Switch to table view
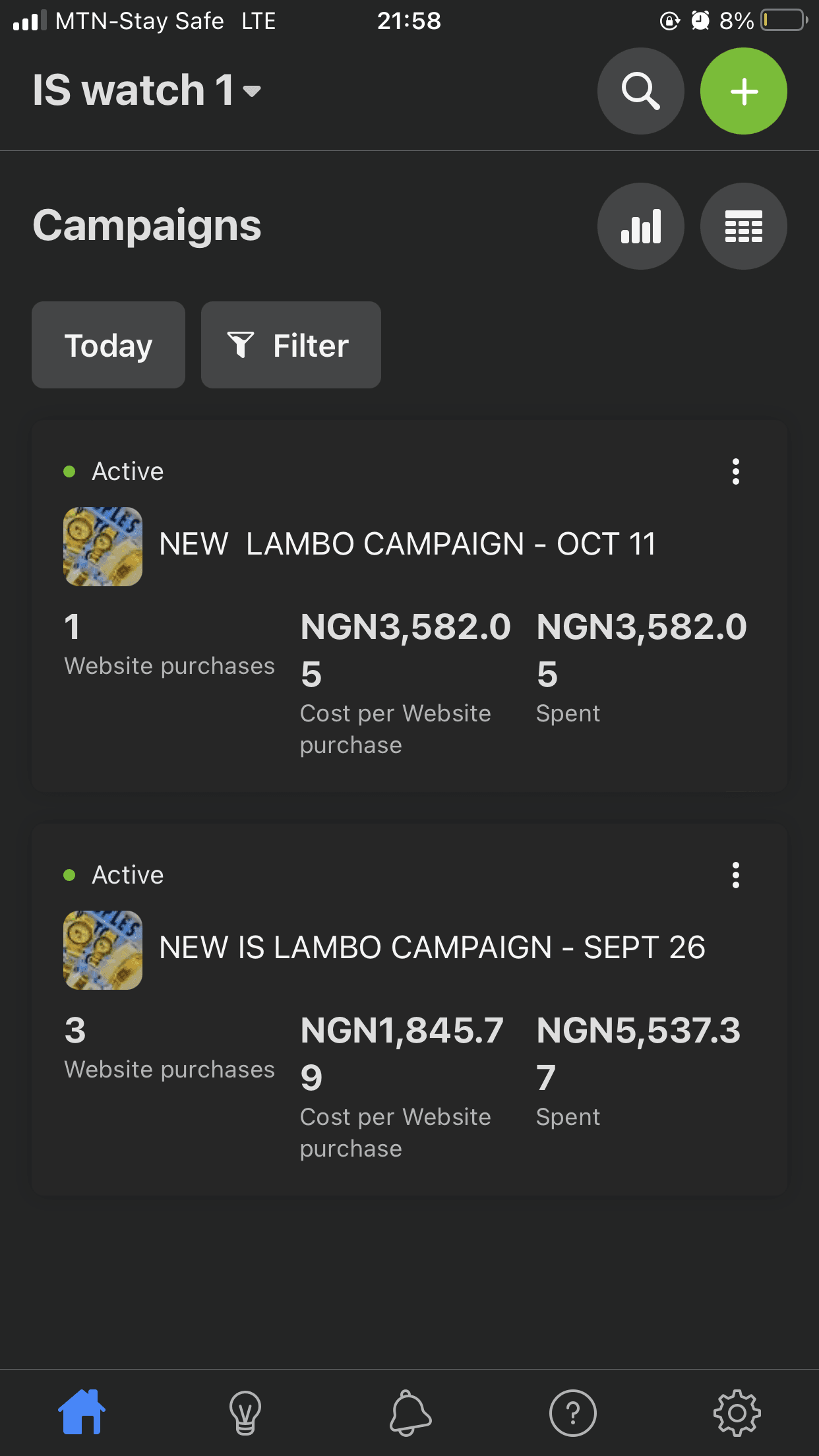Screen dimensions: 819x1456 pyautogui.click(x=743, y=226)
